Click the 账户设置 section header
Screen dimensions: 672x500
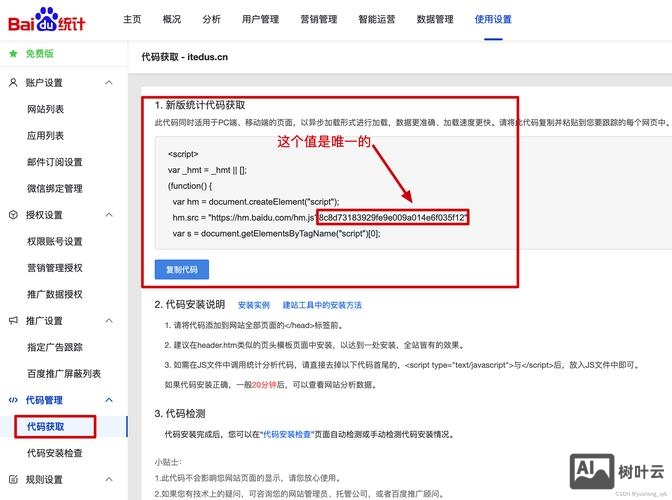(x=44, y=83)
